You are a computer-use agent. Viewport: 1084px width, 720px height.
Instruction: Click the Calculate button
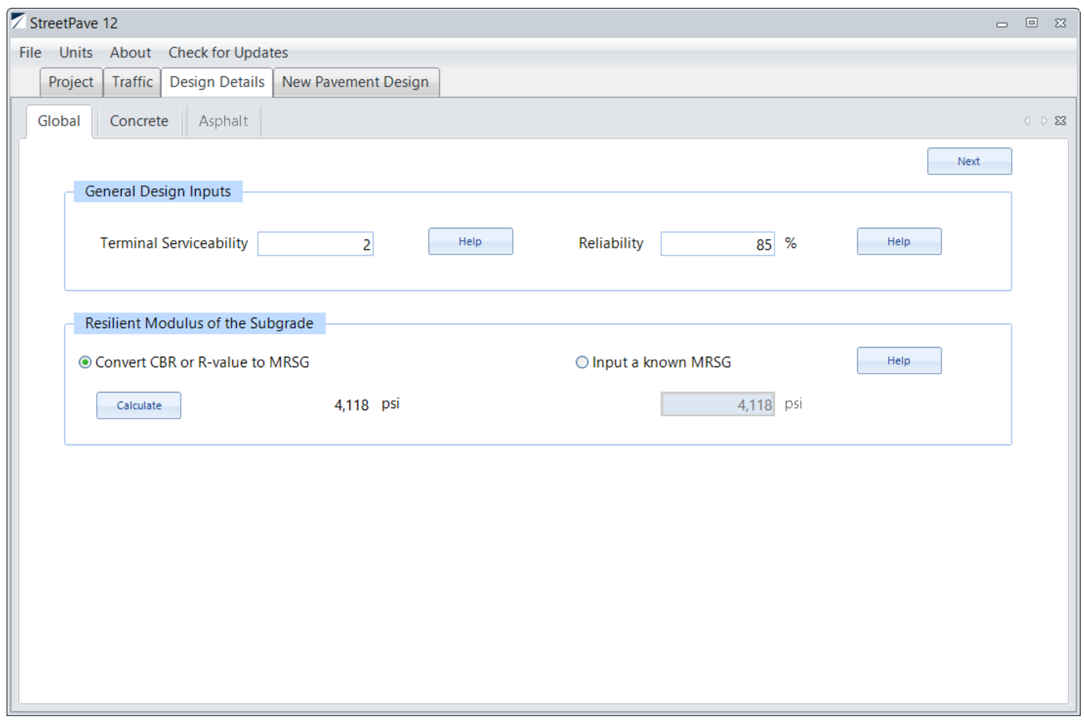pyautogui.click(x=139, y=405)
